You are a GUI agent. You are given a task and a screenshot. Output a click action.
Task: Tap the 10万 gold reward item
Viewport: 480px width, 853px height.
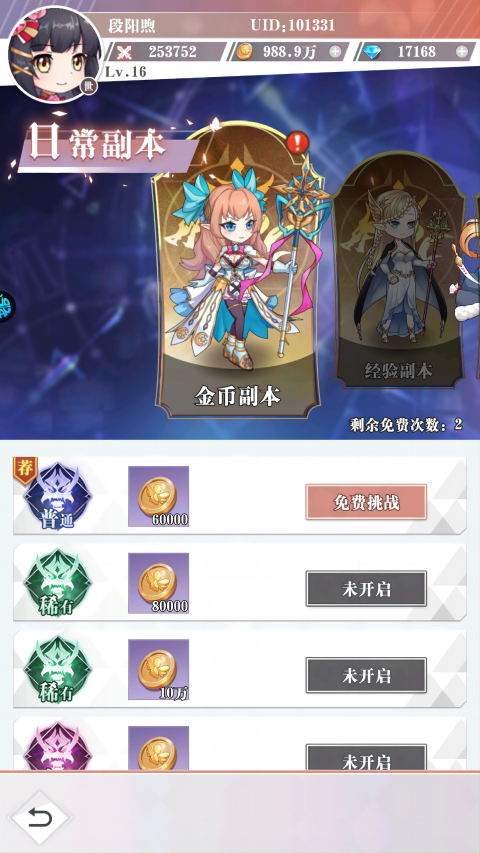(x=158, y=670)
